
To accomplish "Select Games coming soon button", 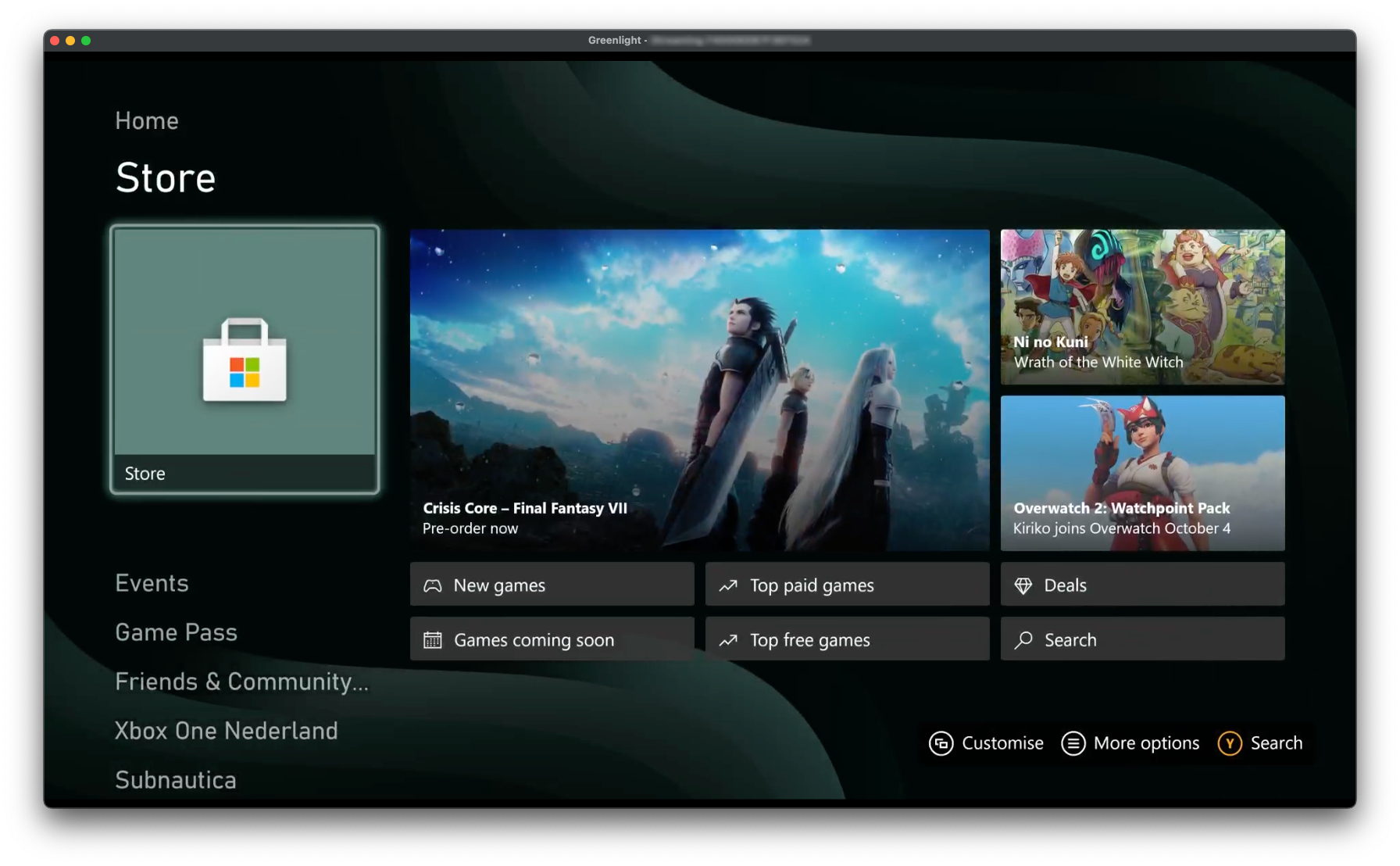I will [552, 639].
